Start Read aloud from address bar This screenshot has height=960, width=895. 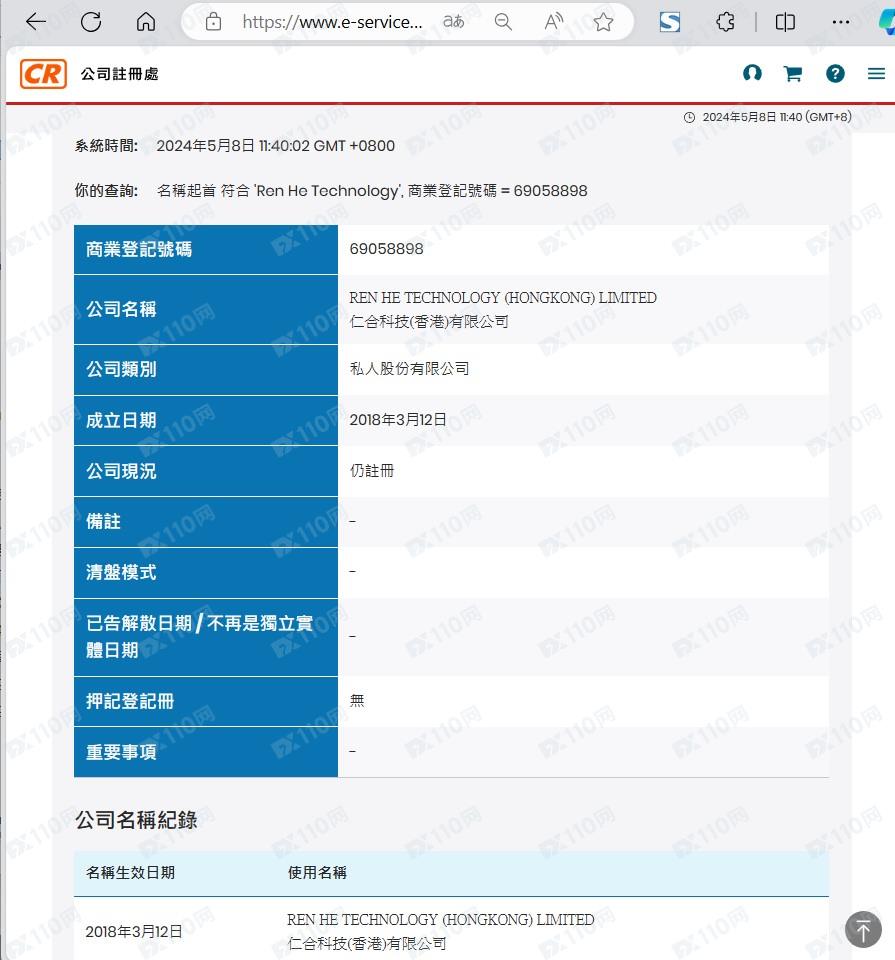[x=554, y=22]
